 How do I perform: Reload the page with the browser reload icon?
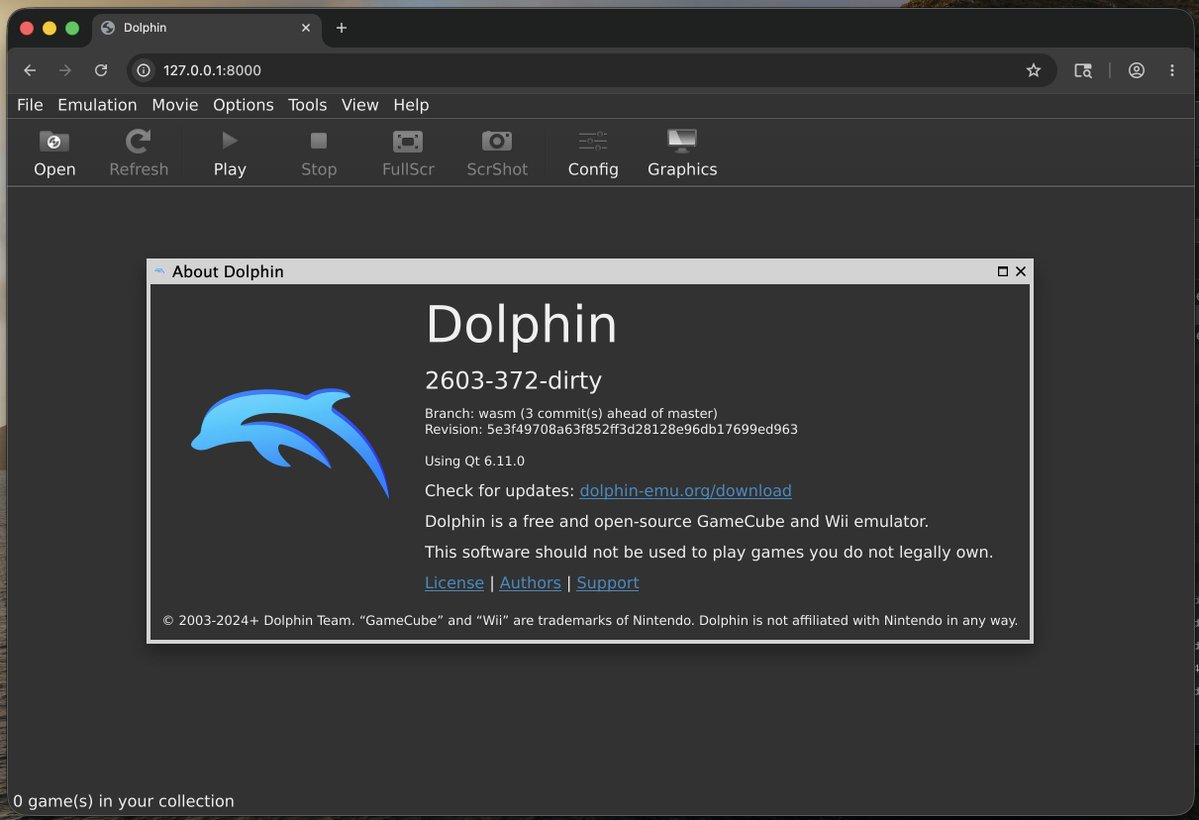tap(101, 70)
